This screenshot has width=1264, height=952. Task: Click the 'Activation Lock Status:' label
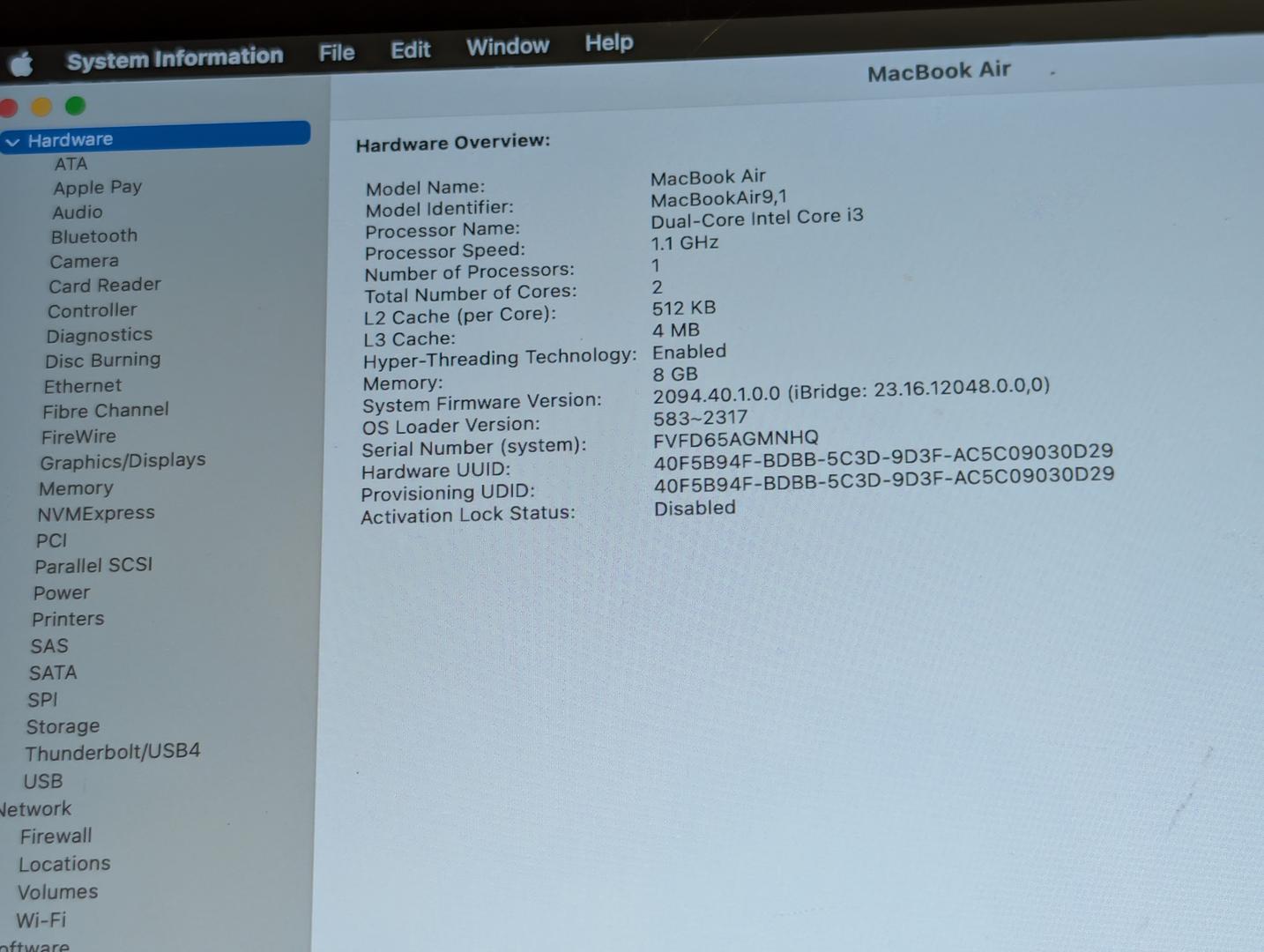(x=468, y=515)
